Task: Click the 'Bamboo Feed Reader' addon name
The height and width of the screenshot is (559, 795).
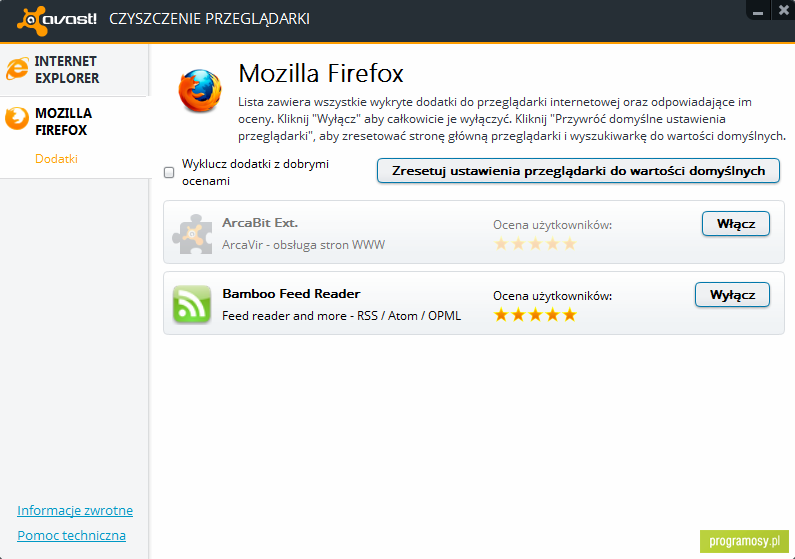Action: click(x=291, y=293)
